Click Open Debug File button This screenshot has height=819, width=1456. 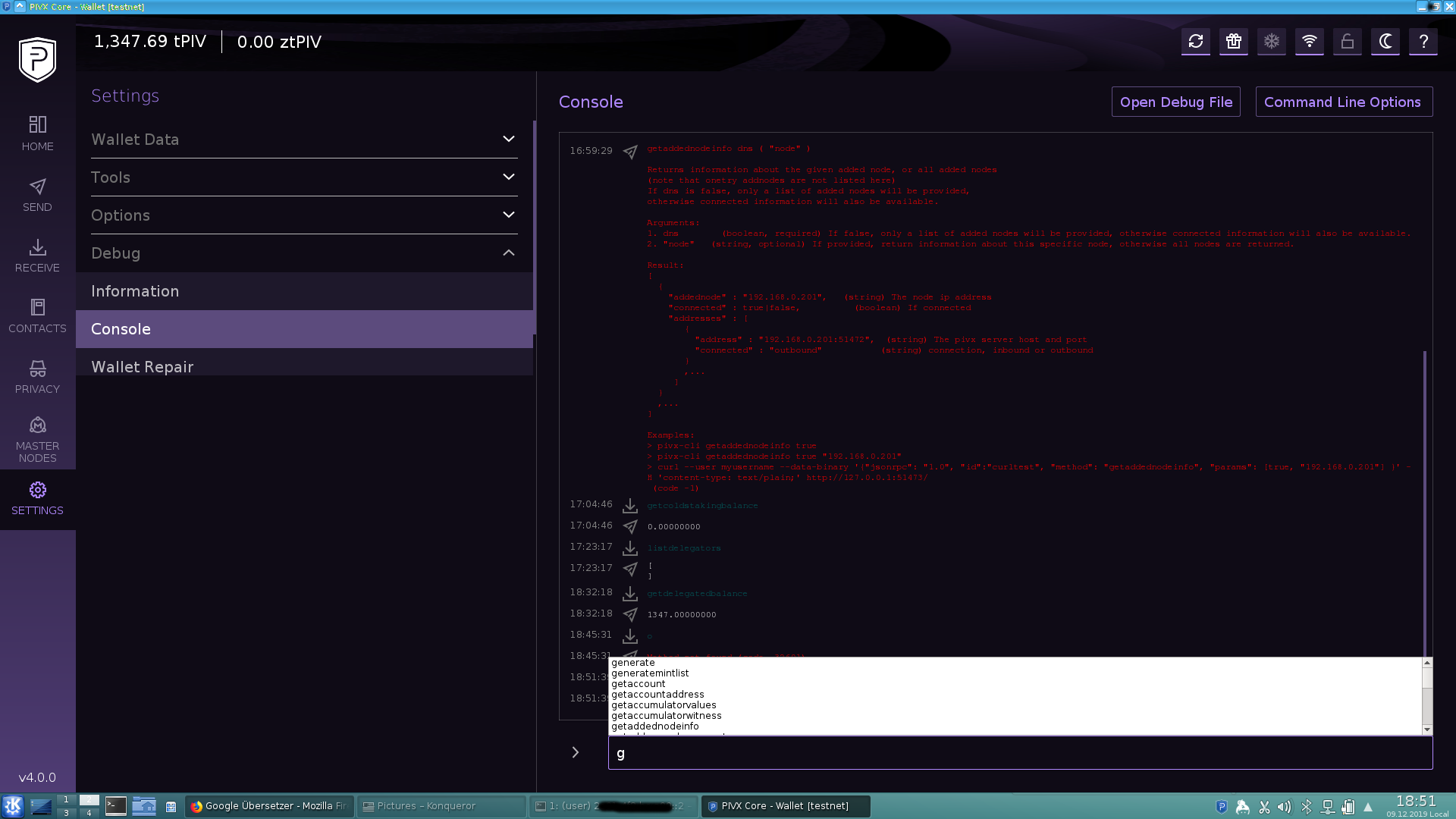point(1175,102)
